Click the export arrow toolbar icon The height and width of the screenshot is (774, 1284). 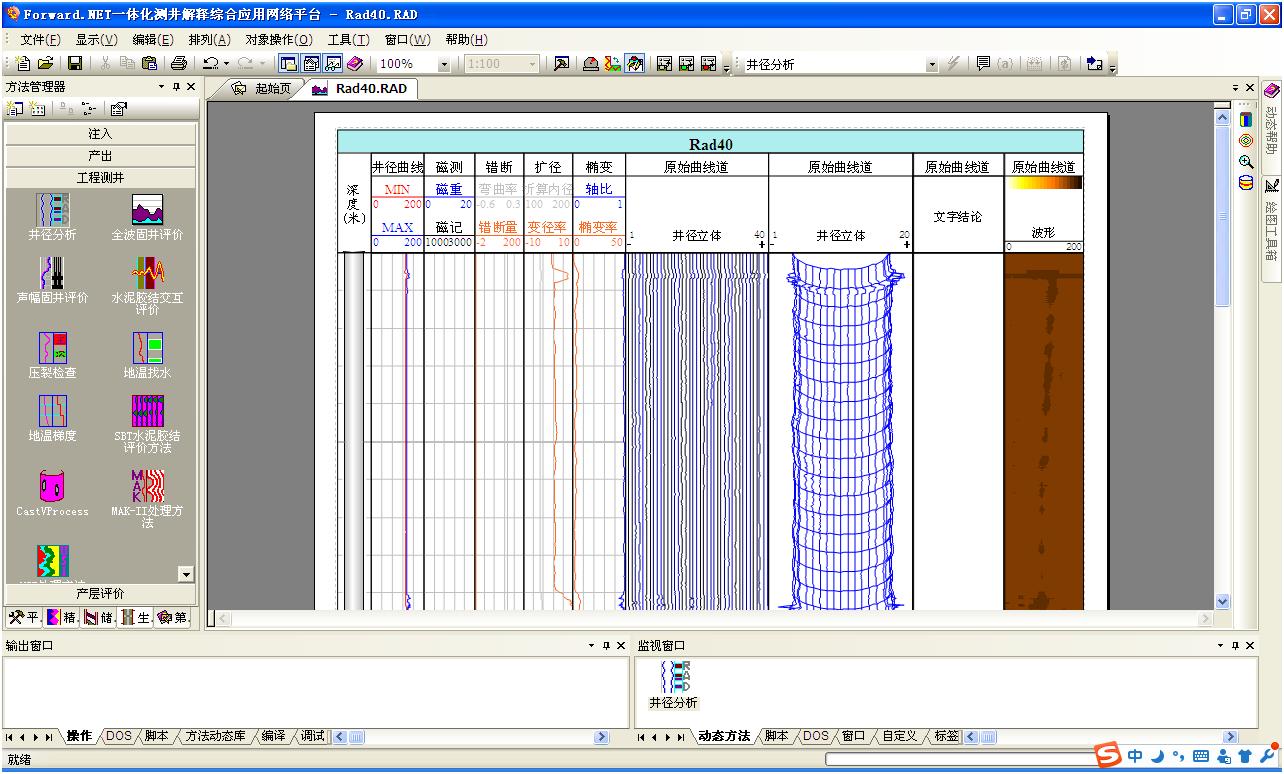coord(1094,64)
